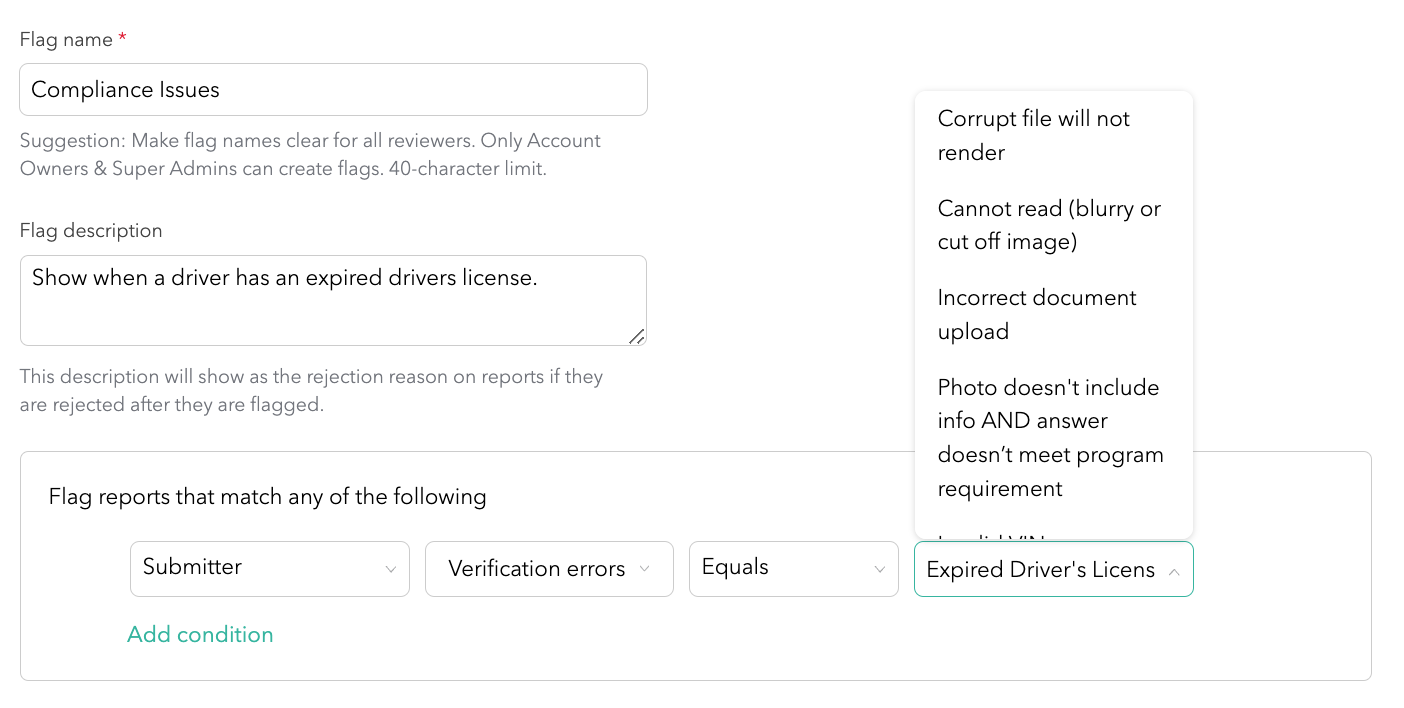Click the chevron arrow beside Verification errors
This screenshot has width=1404, height=708.
(x=644, y=569)
